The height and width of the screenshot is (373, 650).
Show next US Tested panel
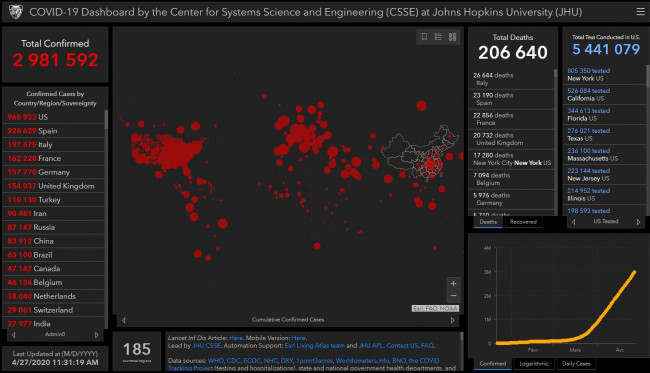click(638, 222)
